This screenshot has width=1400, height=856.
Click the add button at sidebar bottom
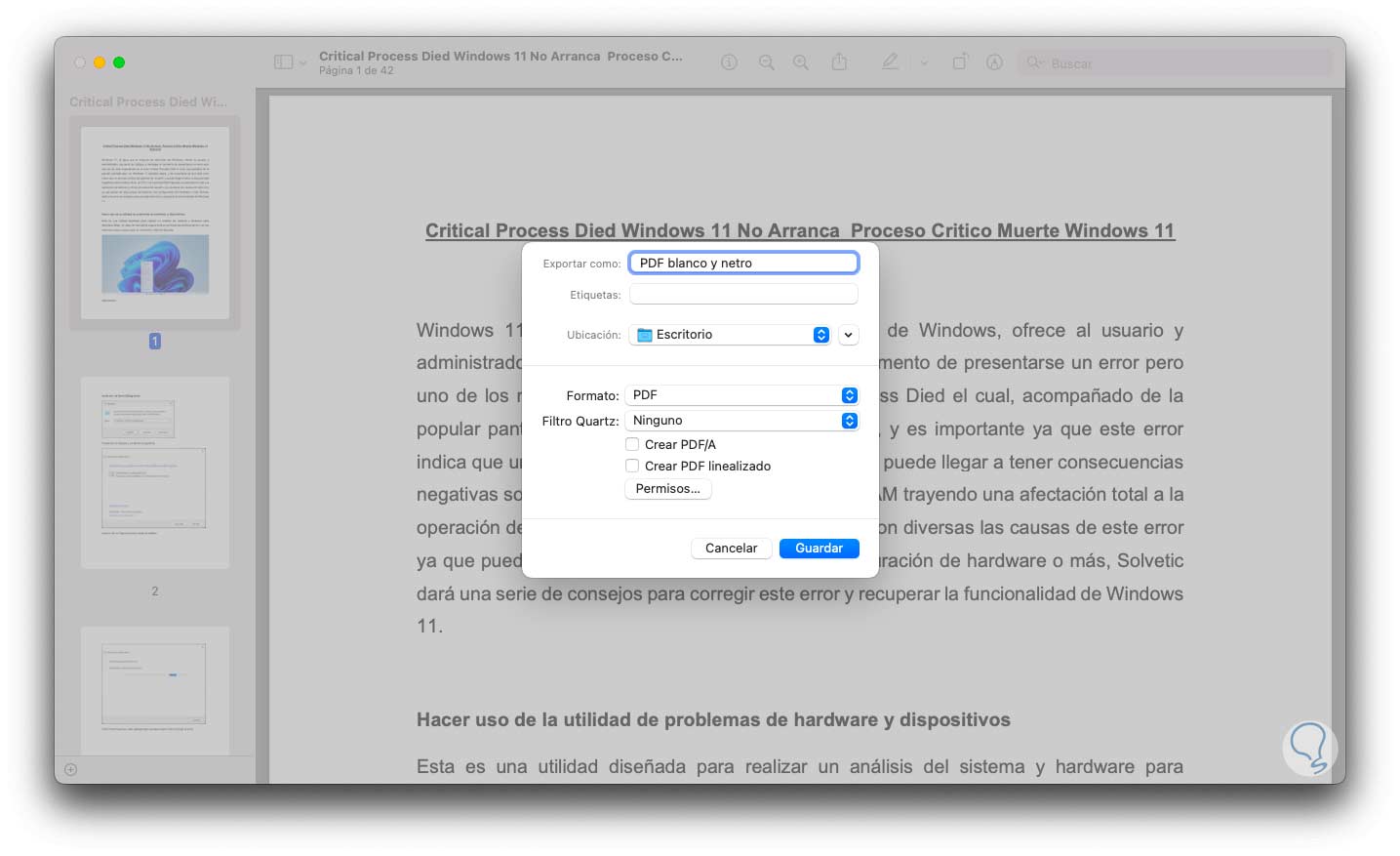[x=70, y=769]
